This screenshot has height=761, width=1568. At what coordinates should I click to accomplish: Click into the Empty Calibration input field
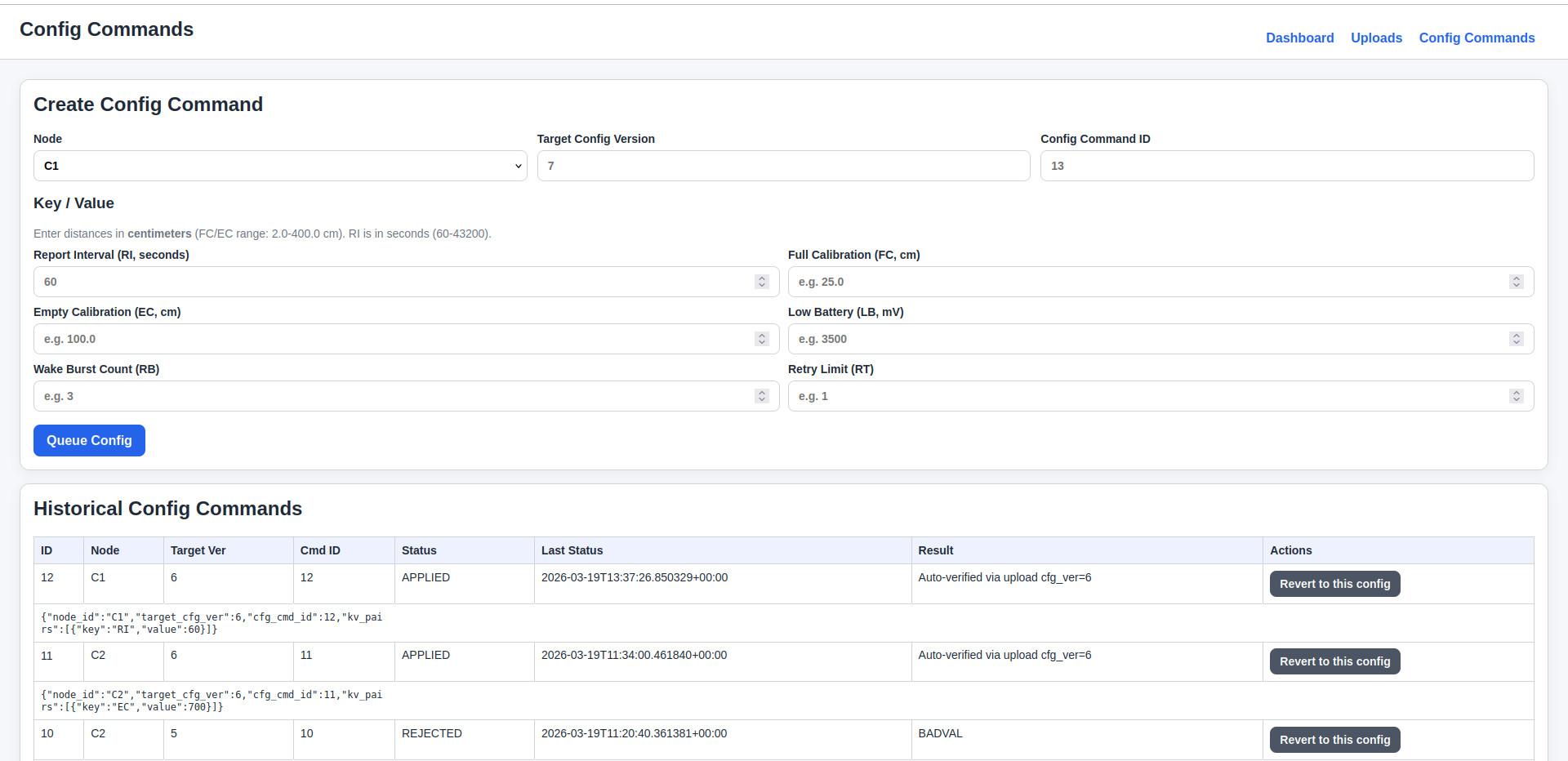(x=392, y=339)
